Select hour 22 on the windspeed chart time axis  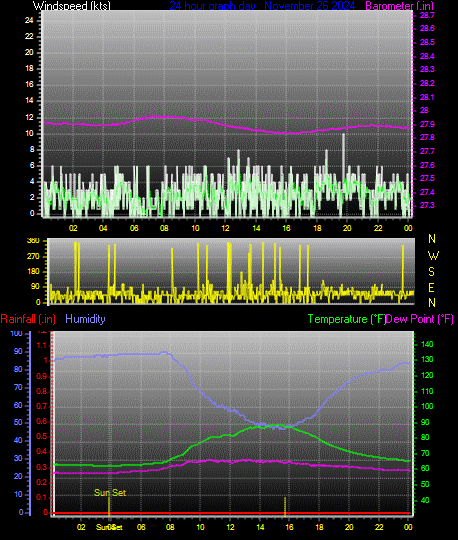pyautogui.click(x=378, y=228)
